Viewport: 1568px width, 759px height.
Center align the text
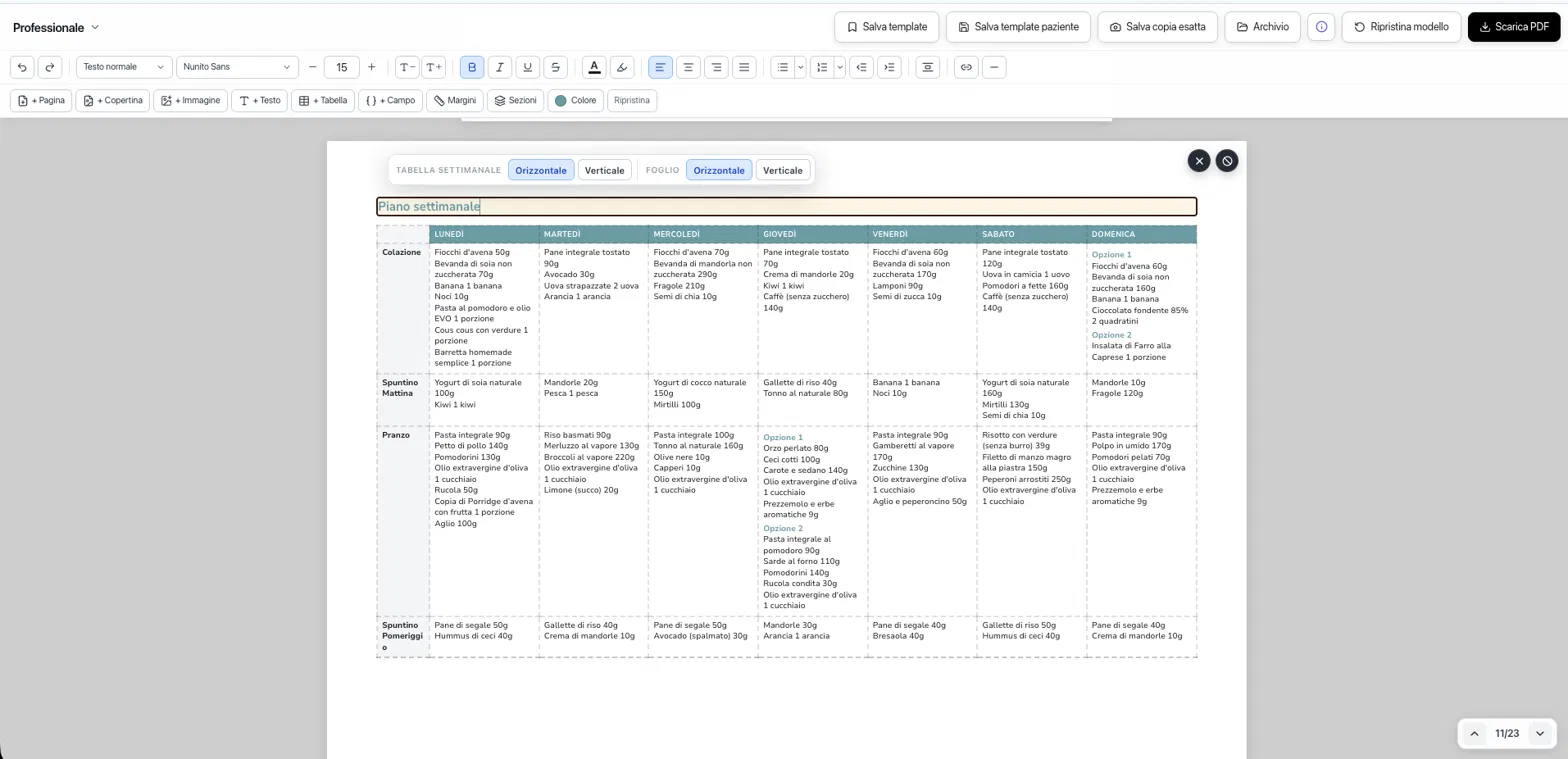(x=688, y=67)
